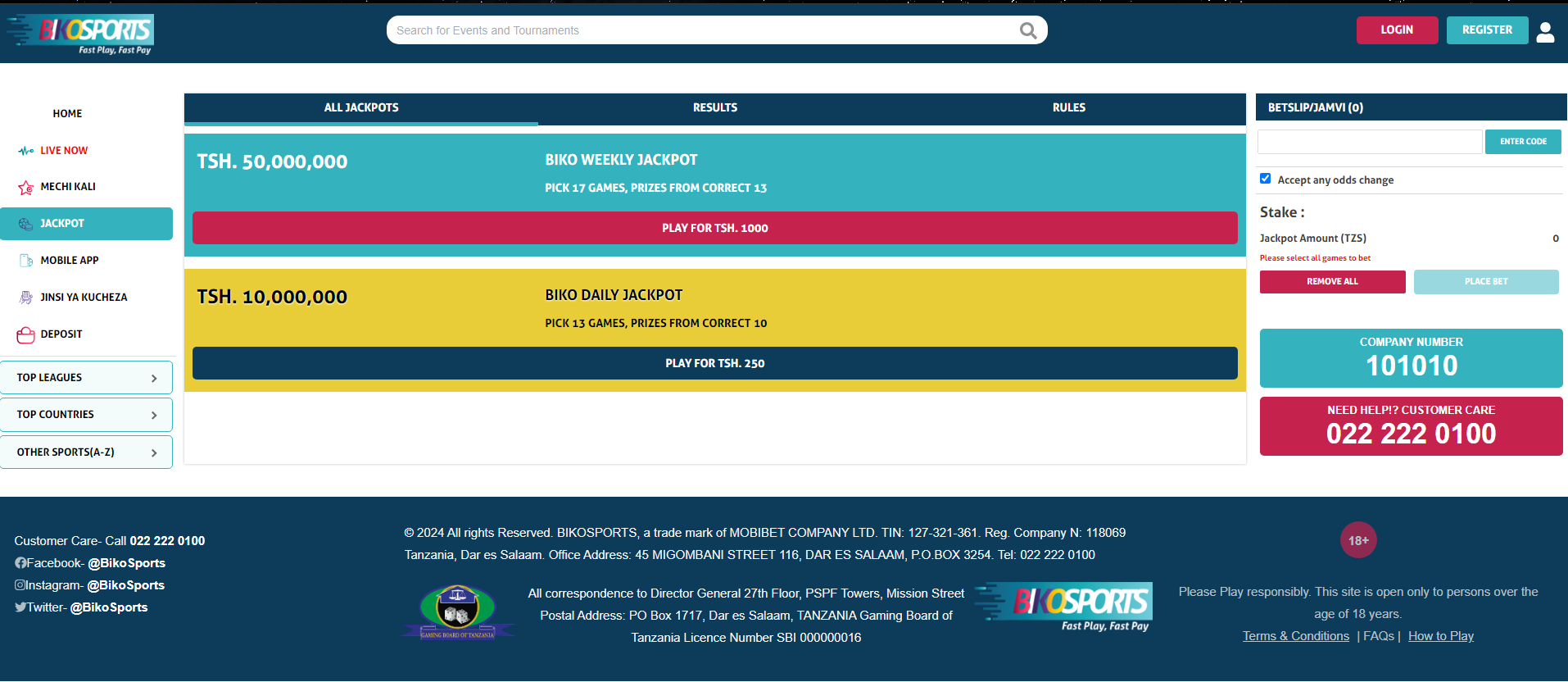Click the Live Now pulse icon

pyautogui.click(x=26, y=151)
